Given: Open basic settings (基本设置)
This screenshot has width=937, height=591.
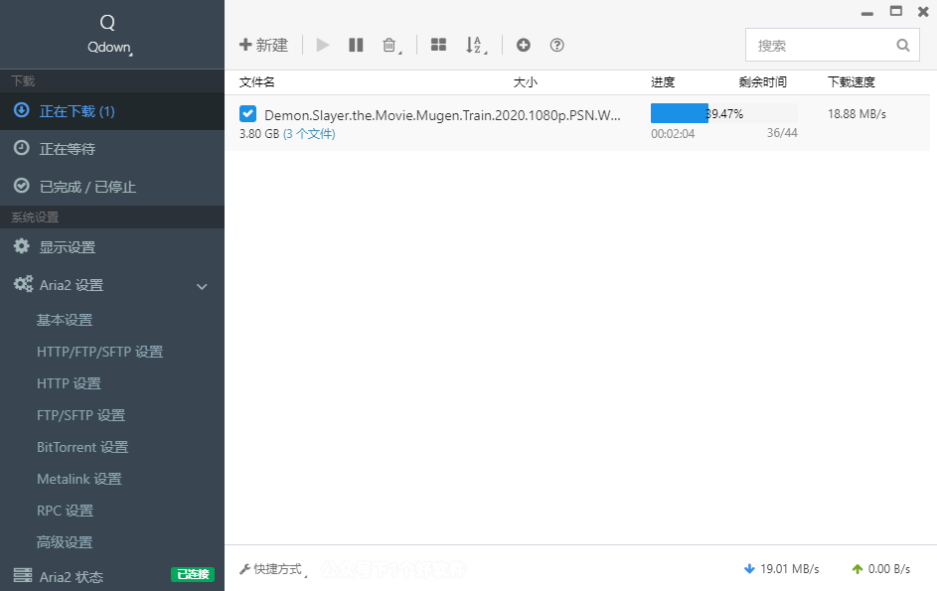Looking at the screenshot, I should click(x=65, y=320).
